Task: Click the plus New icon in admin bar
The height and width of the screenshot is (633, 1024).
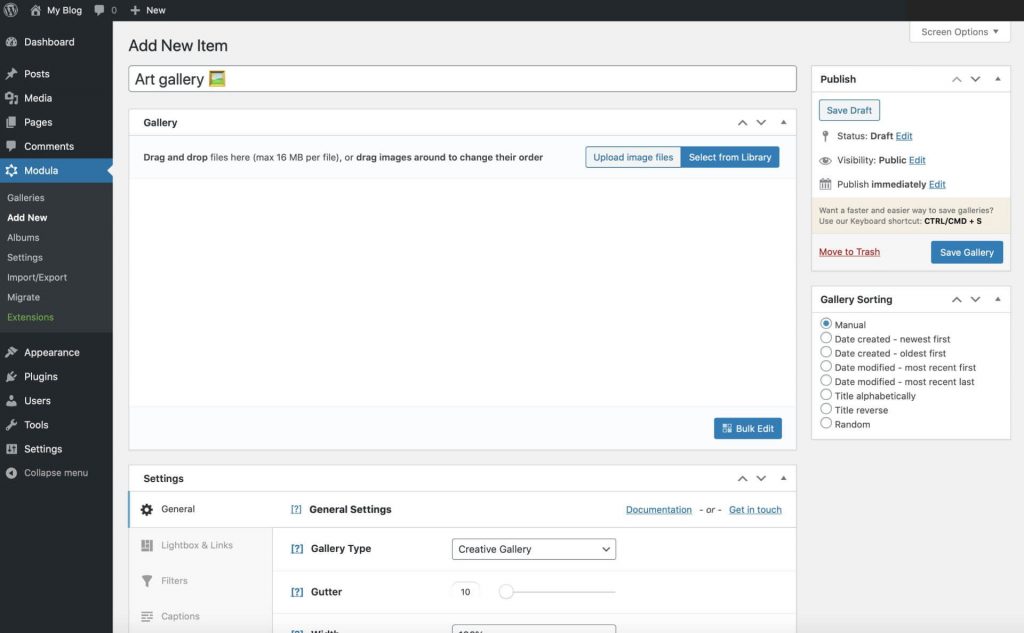Action: point(135,10)
